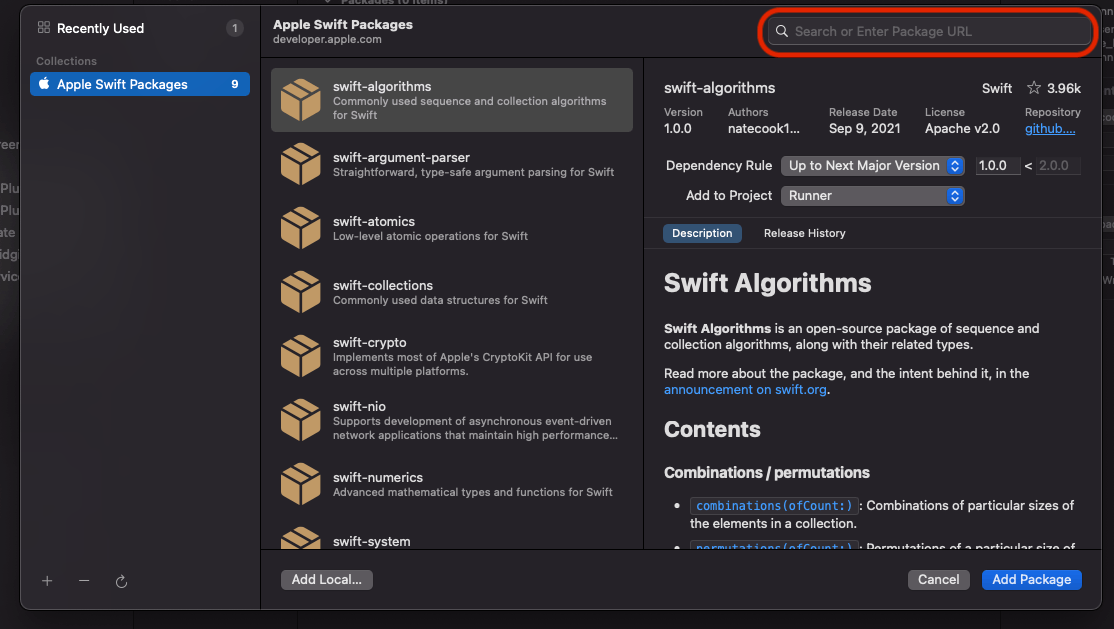The image size is (1114, 629).
Task: Select the swift-crypto package title
Action: [x=369, y=342]
